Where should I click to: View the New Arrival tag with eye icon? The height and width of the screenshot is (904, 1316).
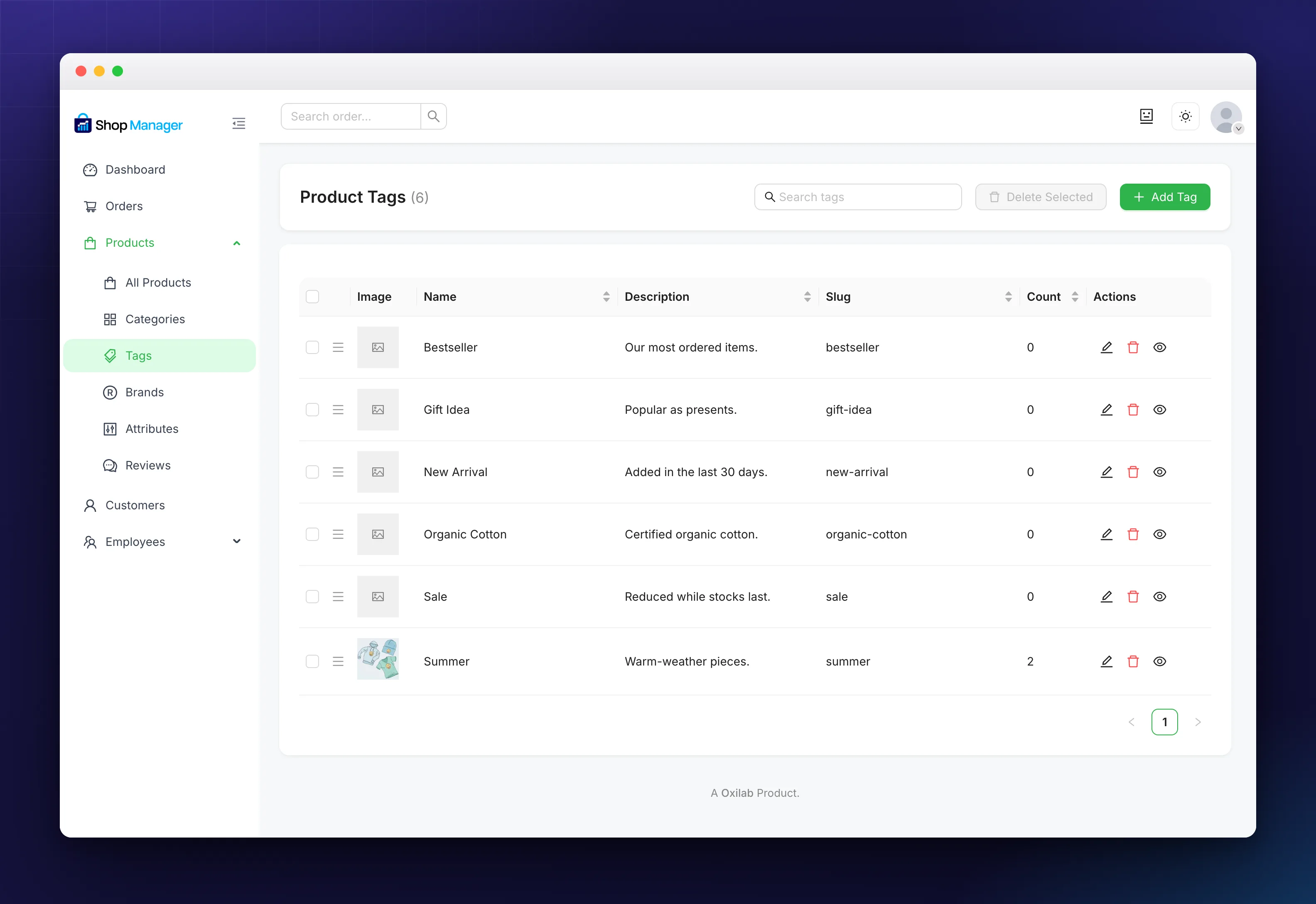coord(1160,472)
